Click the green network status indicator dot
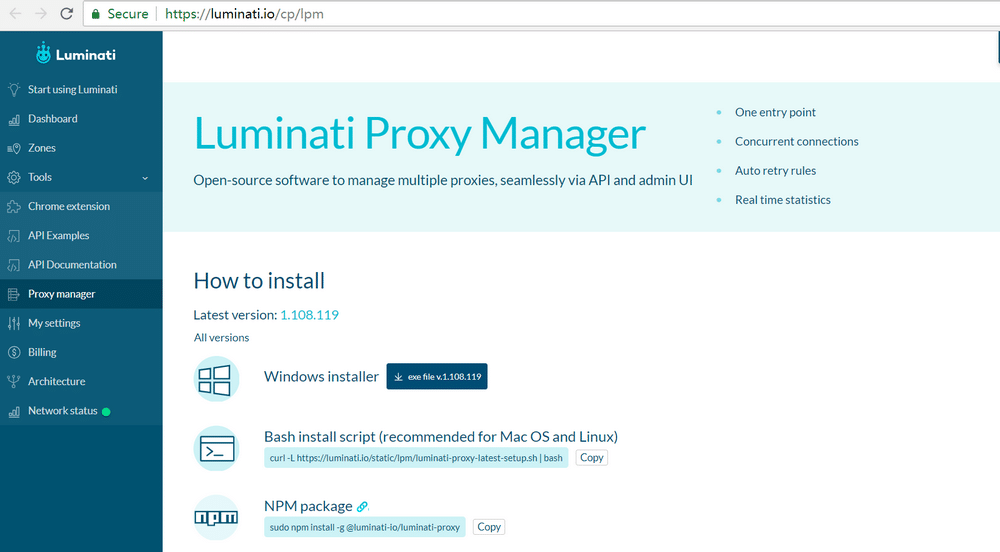The height and width of the screenshot is (552, 1000). tap(106, 412)
